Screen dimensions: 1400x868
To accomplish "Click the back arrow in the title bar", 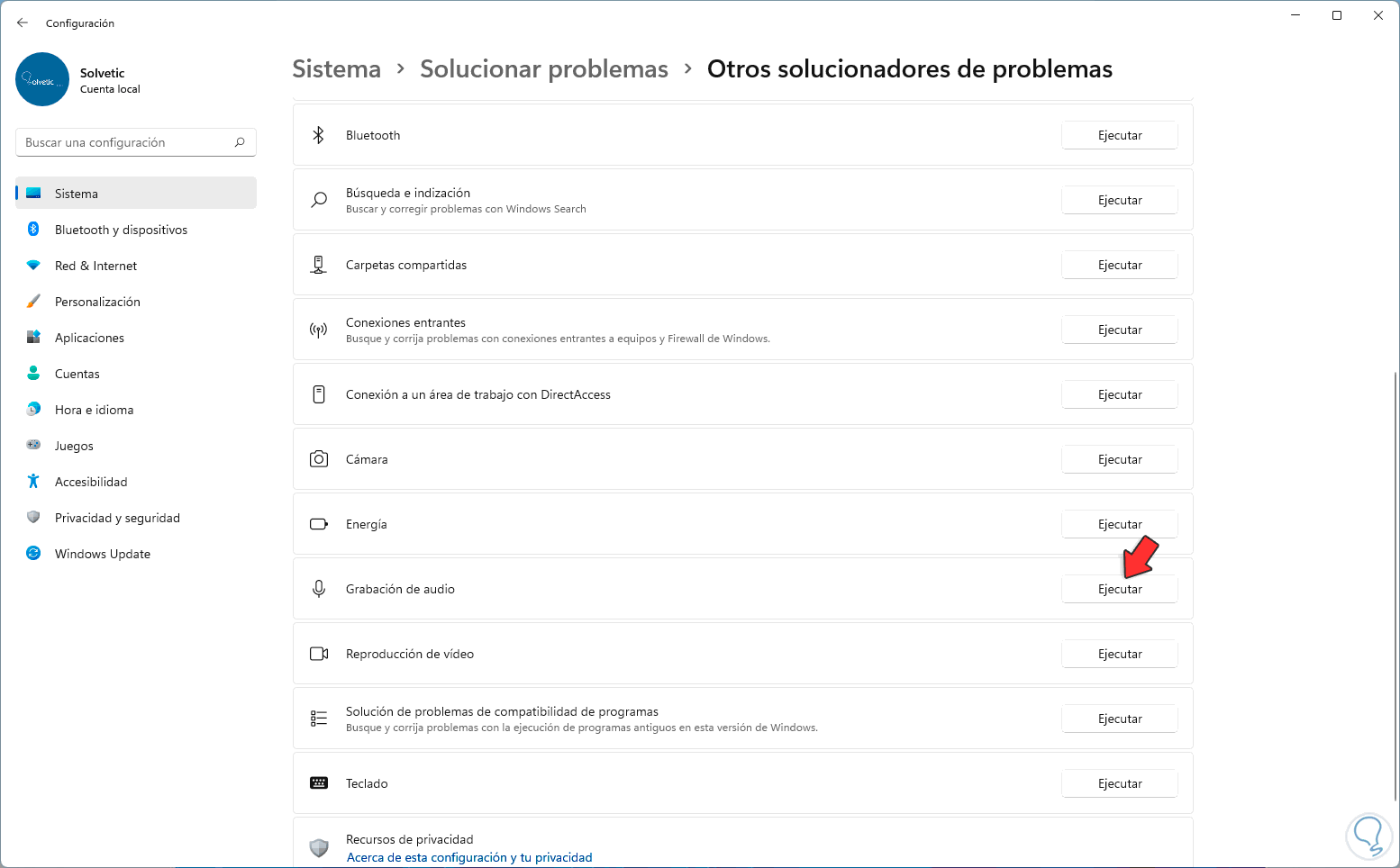I will point(23,23).
